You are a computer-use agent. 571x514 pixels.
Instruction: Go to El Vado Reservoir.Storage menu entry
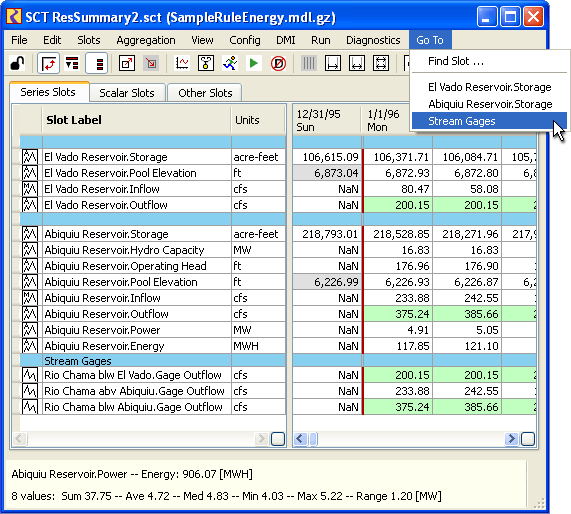(489, 87)
